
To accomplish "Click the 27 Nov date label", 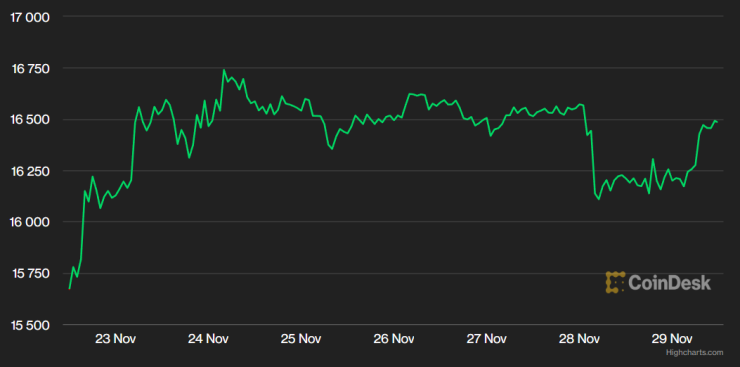I will coord(487,338).
